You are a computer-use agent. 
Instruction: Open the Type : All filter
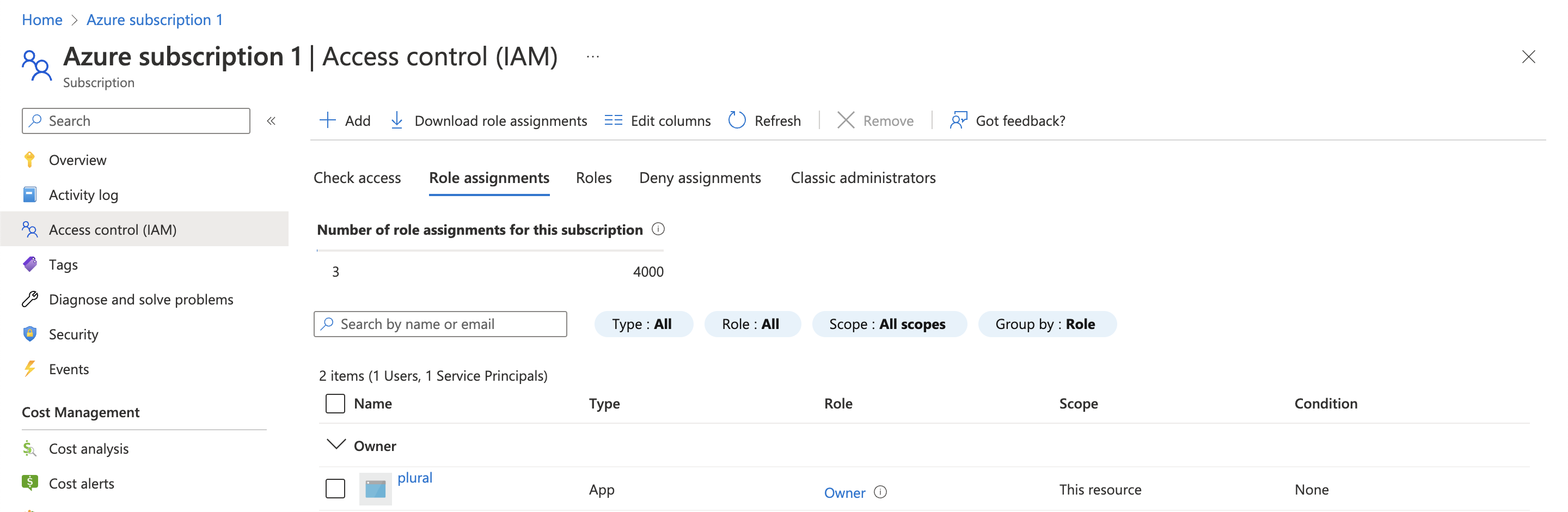pos(643,324)
